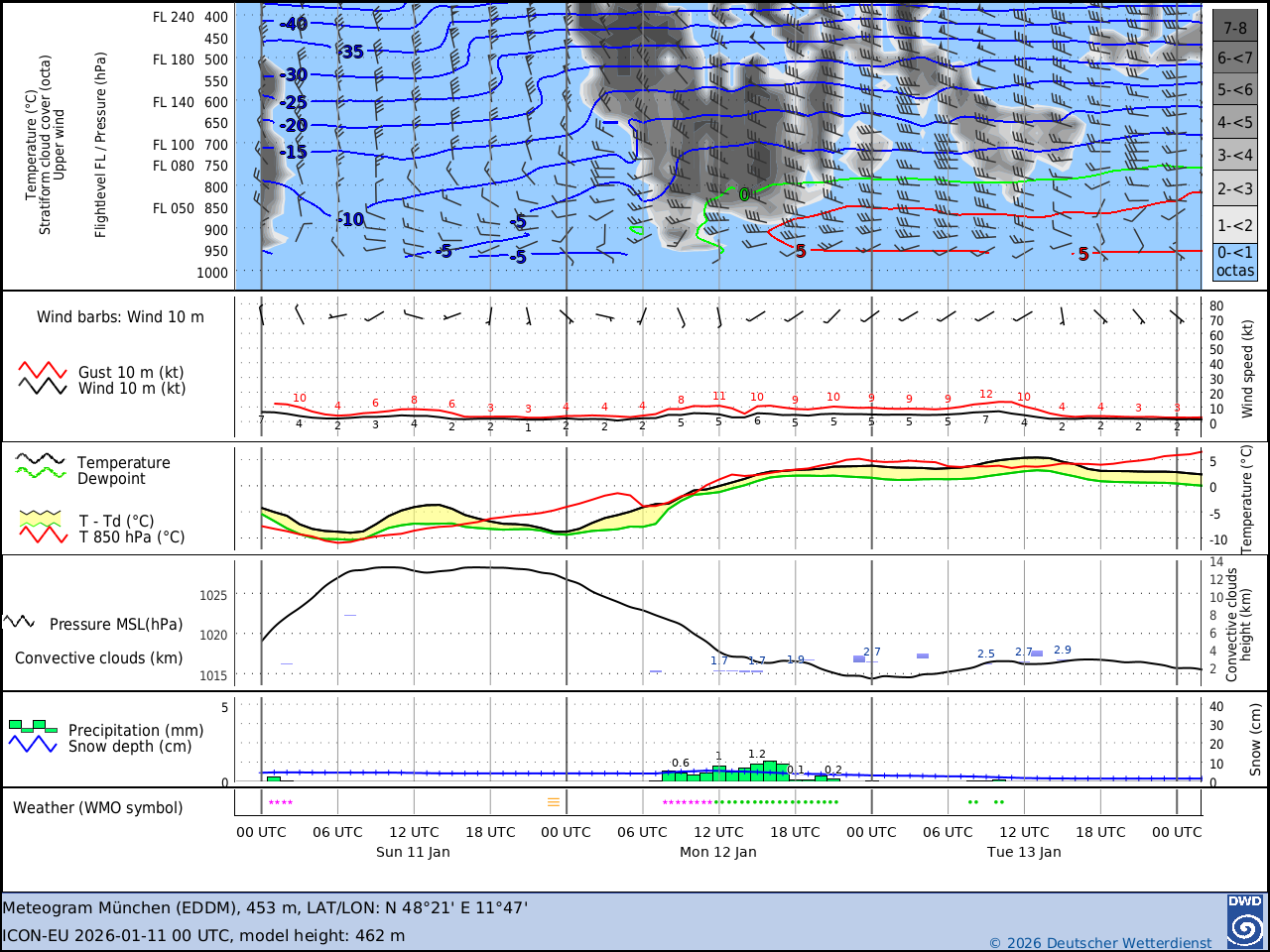Select the 7-8 octas cloud cover swatch
This screenshot has height=952, width=1270.
[1235, 26]
